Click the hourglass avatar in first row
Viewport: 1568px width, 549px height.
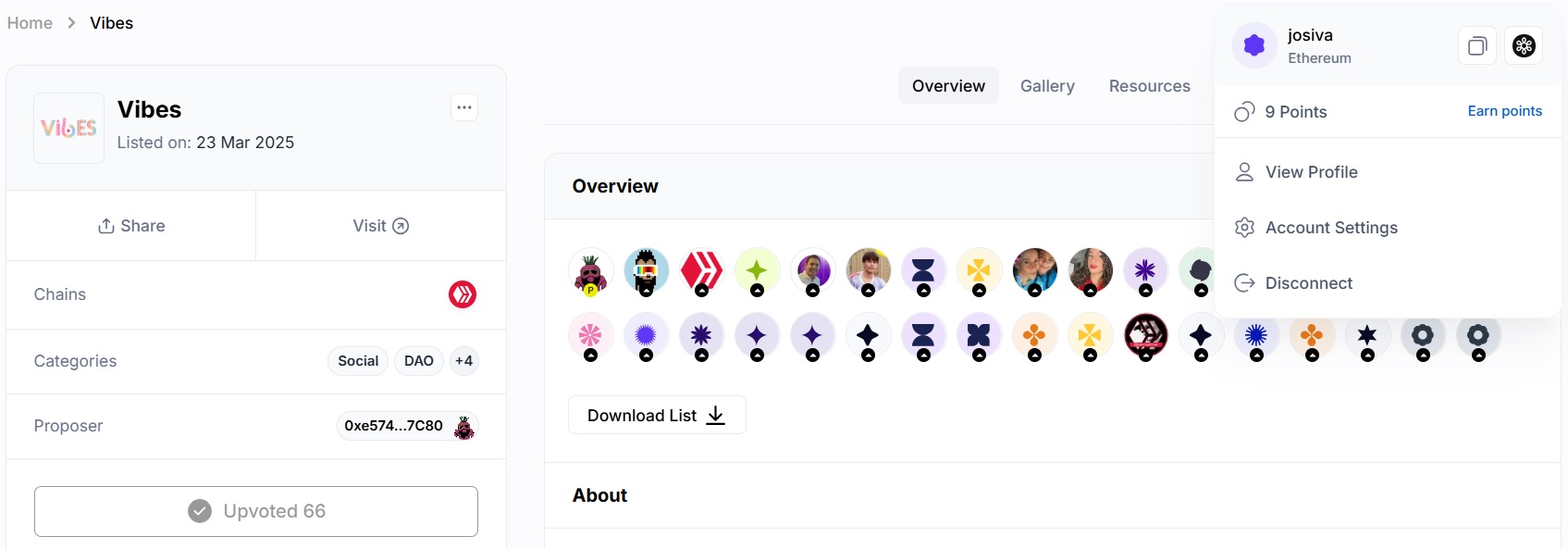pos(923,271)
